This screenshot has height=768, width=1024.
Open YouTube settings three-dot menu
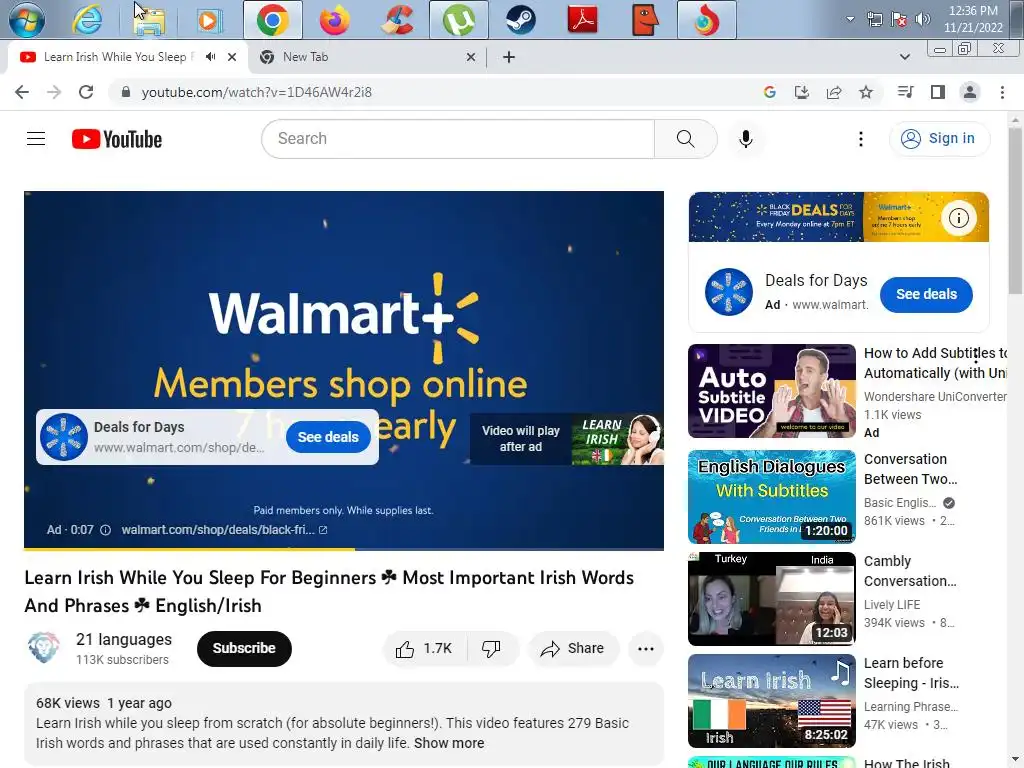pyautogui.click(x=861, y=138)
